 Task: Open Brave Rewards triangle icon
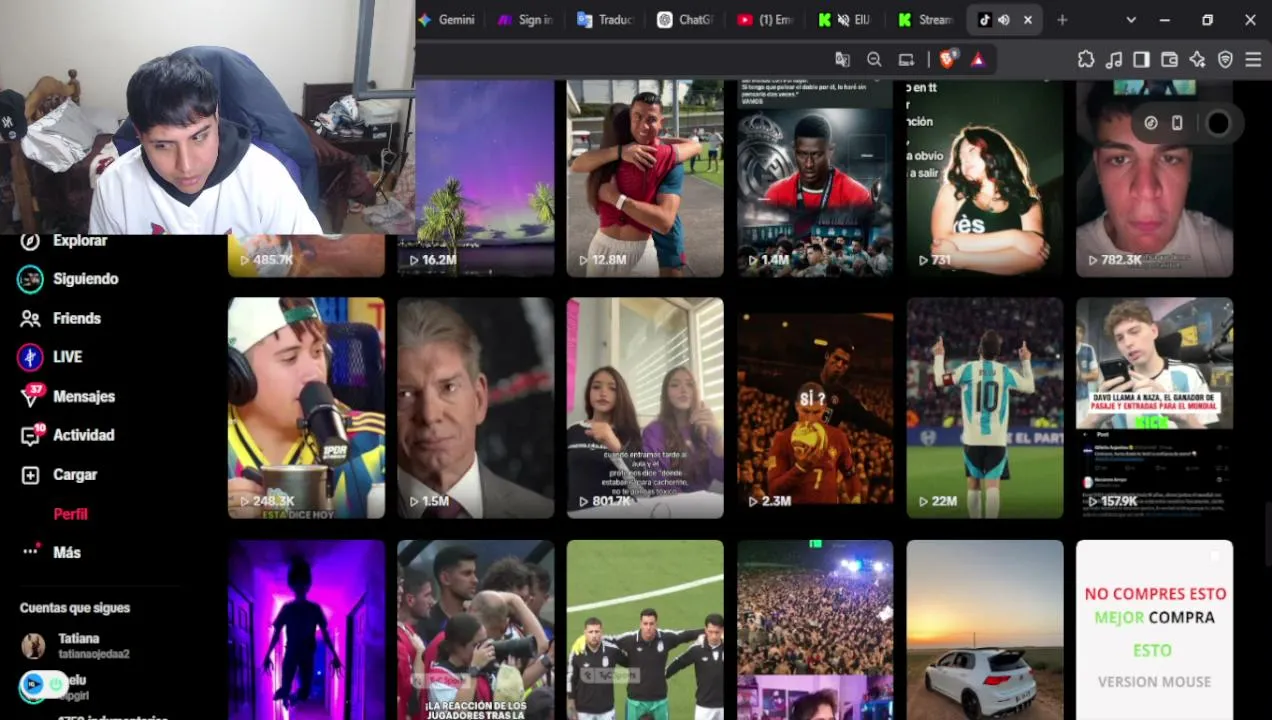tap(978, 60)
